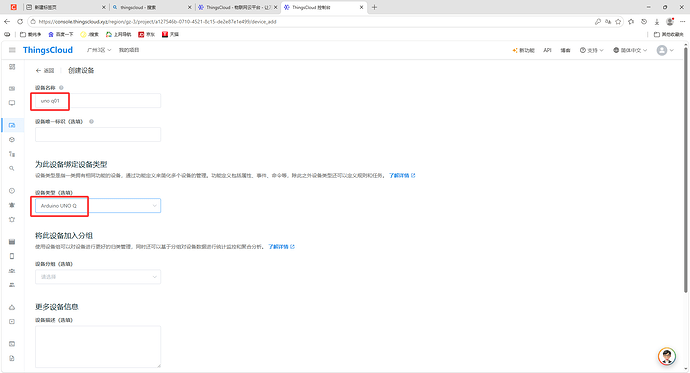Click the clock tasks sidebar icon
The height and width of the screenshot is (373, 690).
12,191
